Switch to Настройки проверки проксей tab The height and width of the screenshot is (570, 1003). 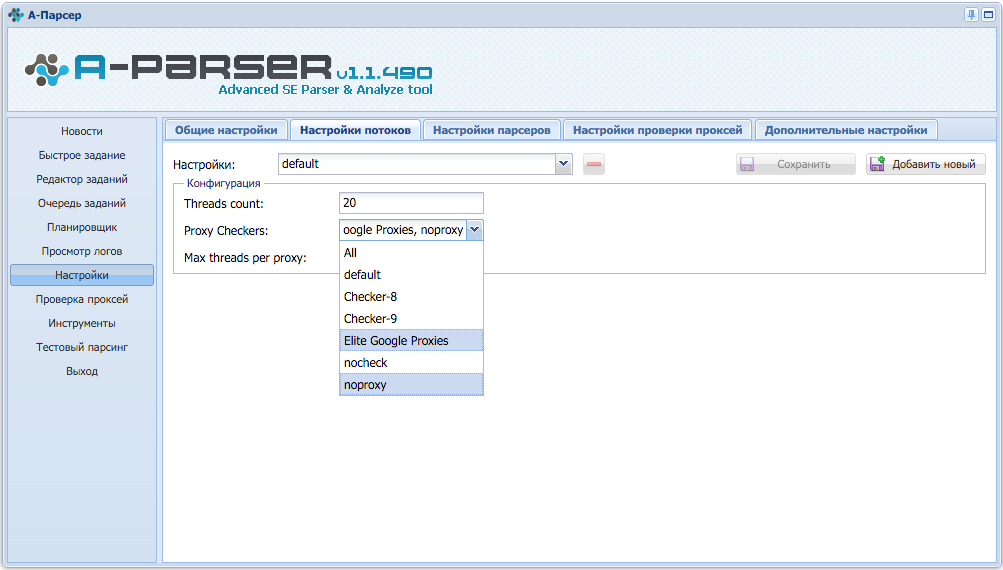tap(658, 130)
